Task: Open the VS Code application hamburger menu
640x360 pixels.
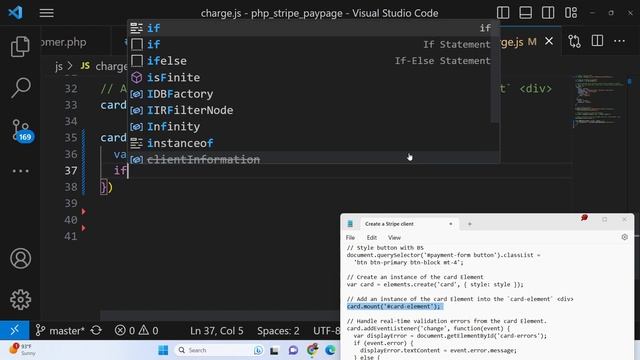Action: 47,13
